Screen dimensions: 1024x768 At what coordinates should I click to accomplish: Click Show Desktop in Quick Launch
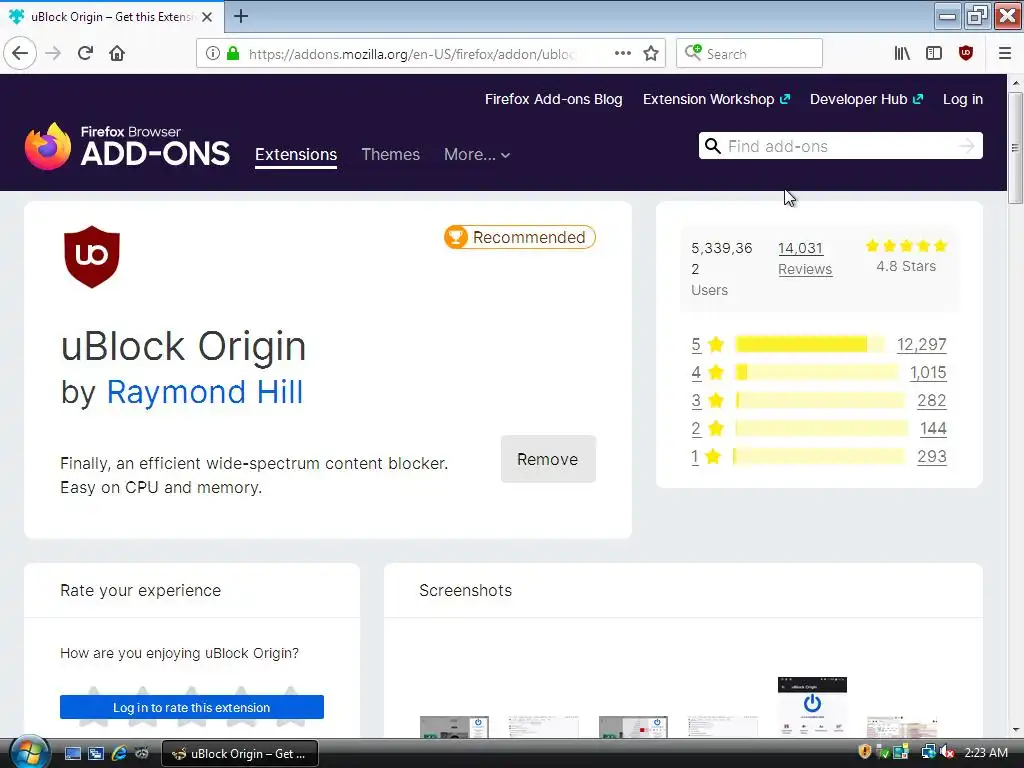72,754
